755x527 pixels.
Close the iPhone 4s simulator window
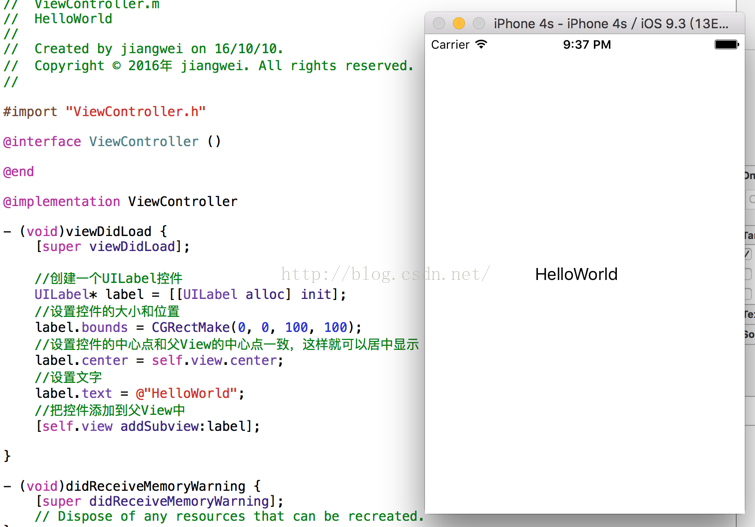coord(439,23)
